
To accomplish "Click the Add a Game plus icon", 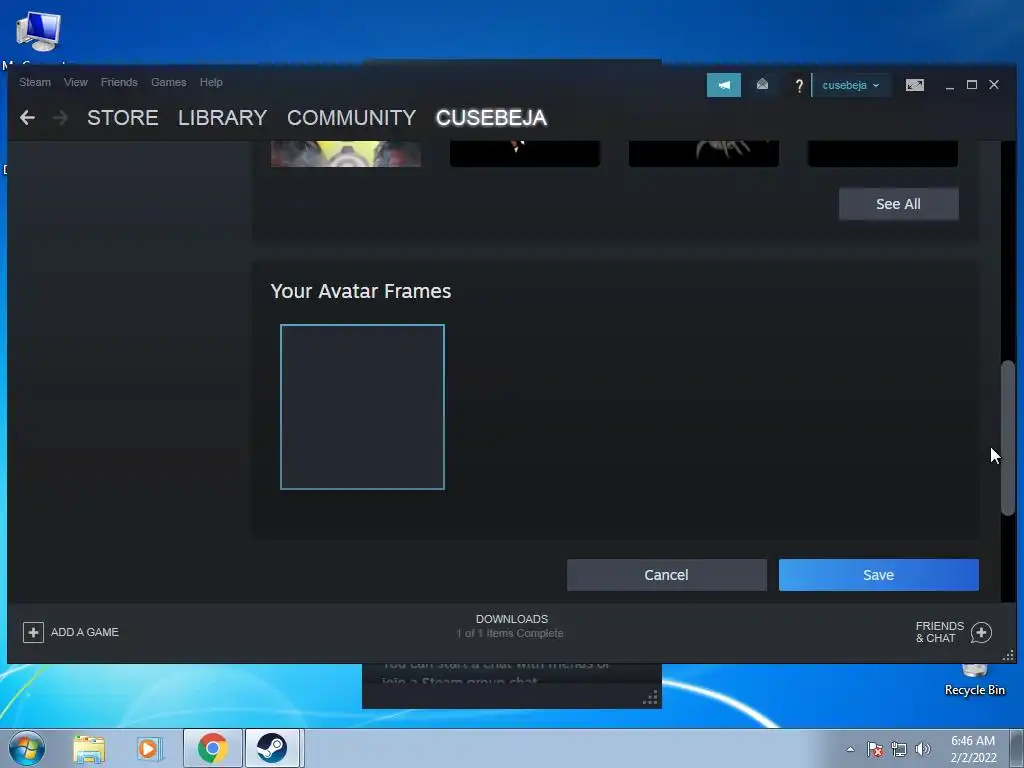I will (33, 632).
